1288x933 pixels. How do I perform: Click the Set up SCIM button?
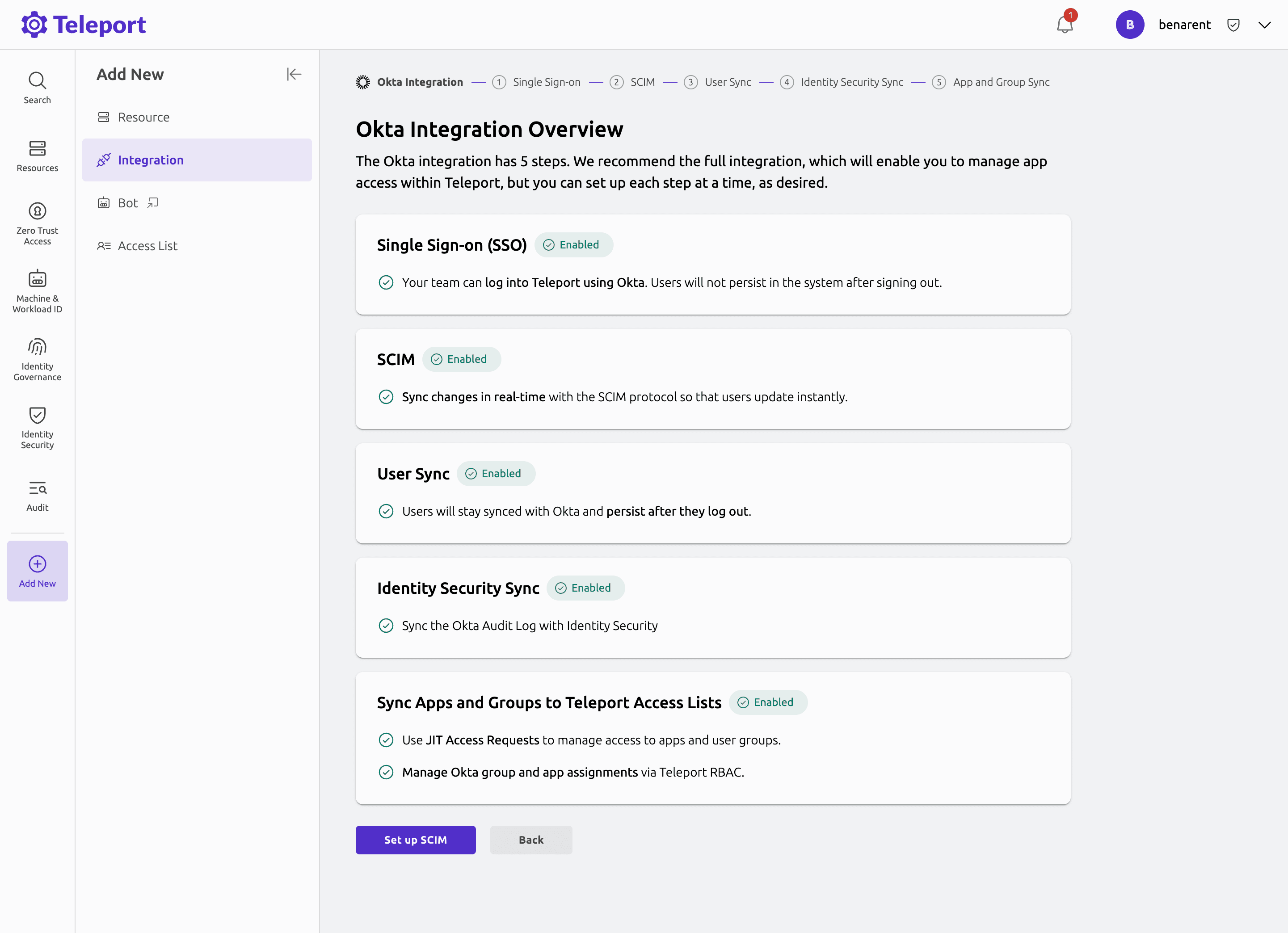[415, 840]
